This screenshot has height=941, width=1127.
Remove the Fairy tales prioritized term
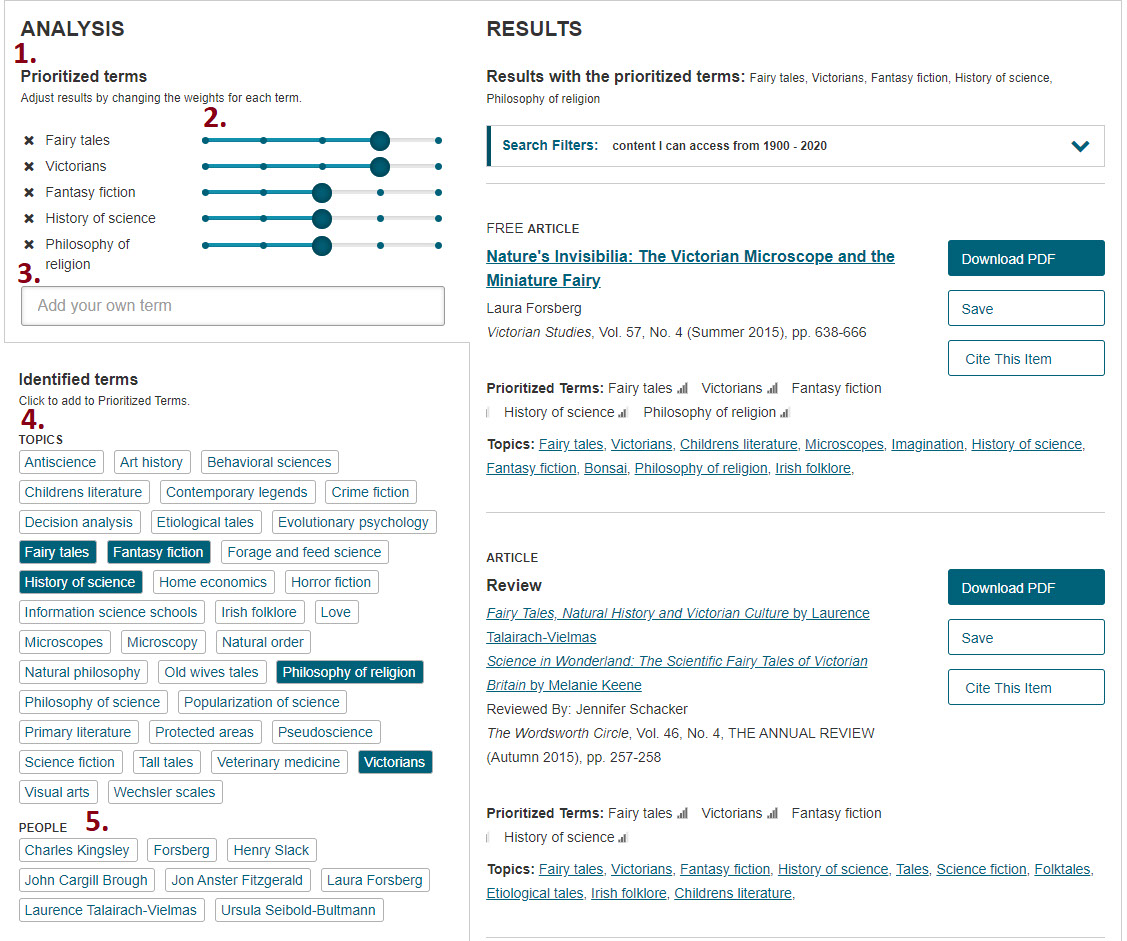(29, 141)
